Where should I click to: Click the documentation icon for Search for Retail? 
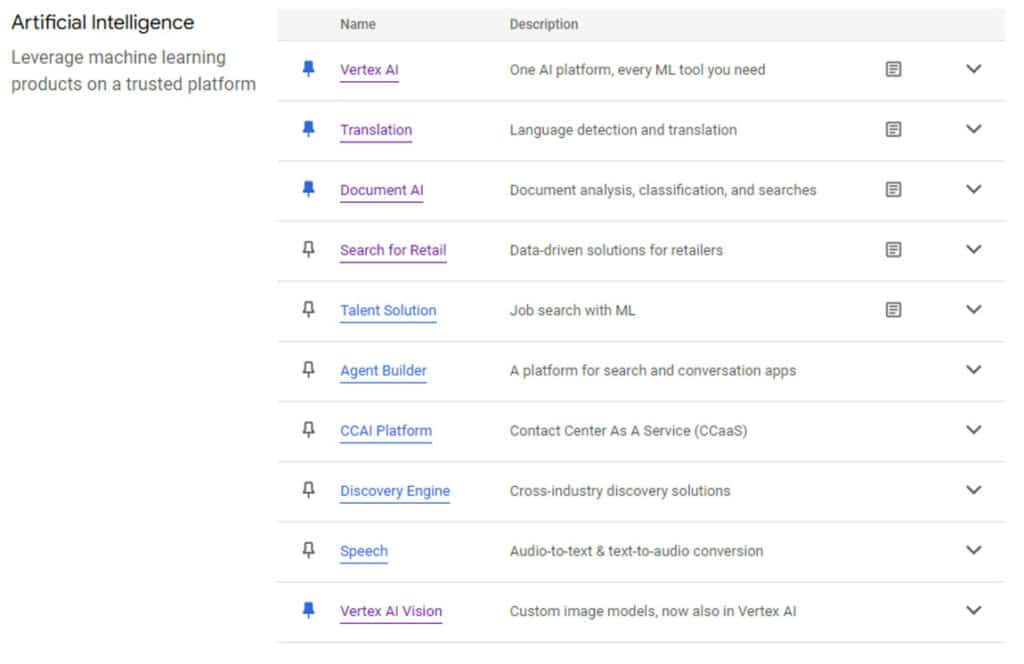coord(893,250)
